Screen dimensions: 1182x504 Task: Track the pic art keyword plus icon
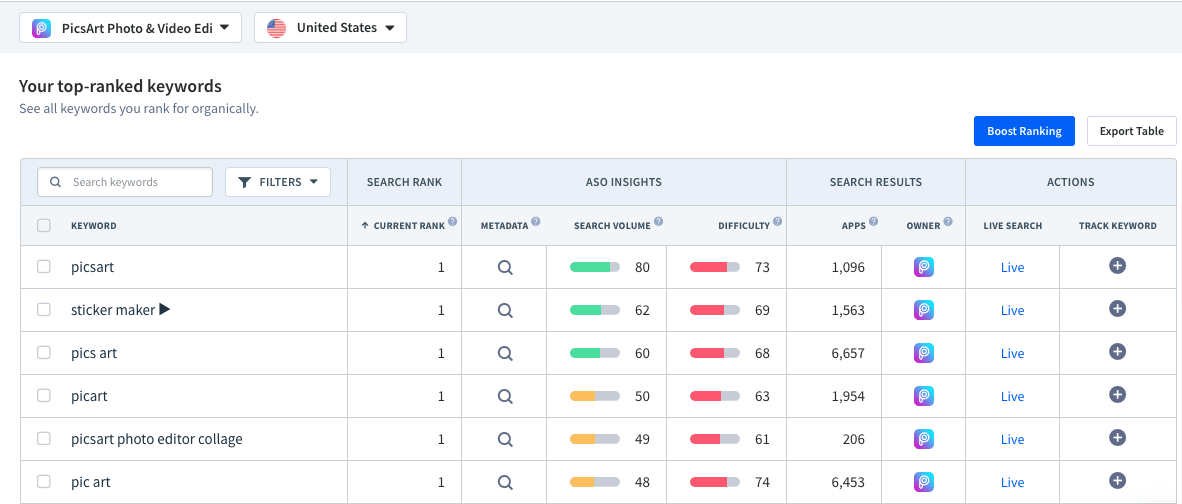tap(1117, 480)
